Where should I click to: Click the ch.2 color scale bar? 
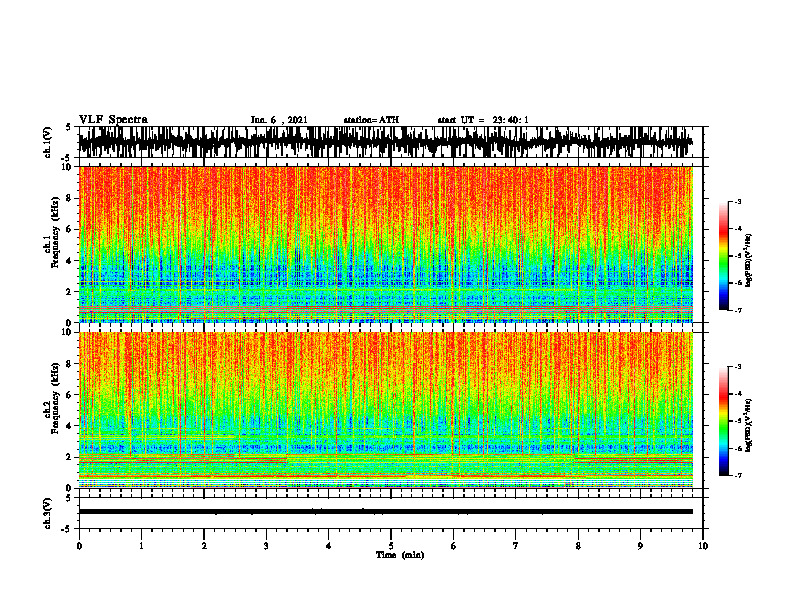[x=723, y=421]
